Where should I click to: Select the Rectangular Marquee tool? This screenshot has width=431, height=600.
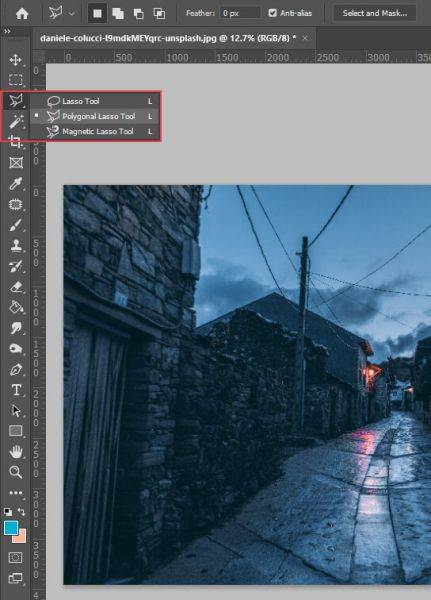click(x=15, y=80)
